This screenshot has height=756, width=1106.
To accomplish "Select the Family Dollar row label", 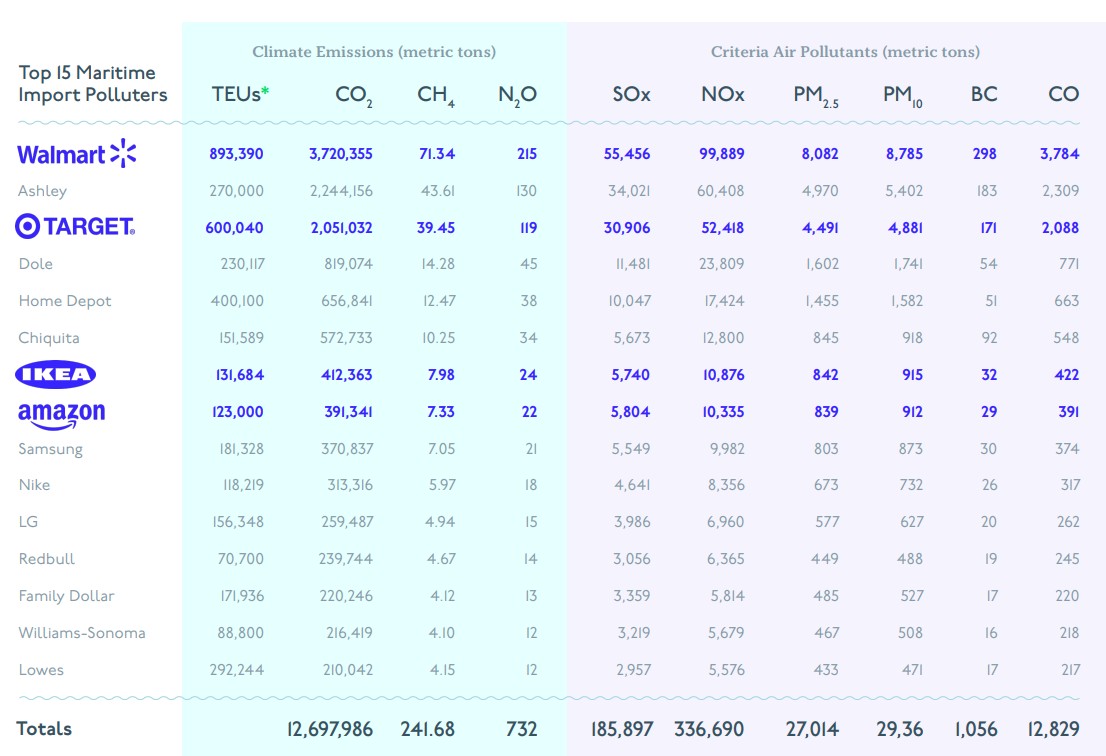I will 66,596.
